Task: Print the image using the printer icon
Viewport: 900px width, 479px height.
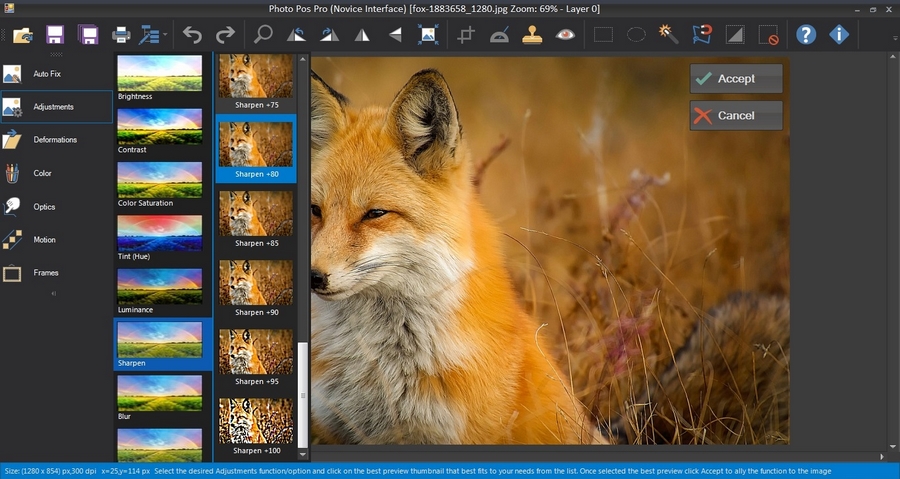Action: [121, 35]
